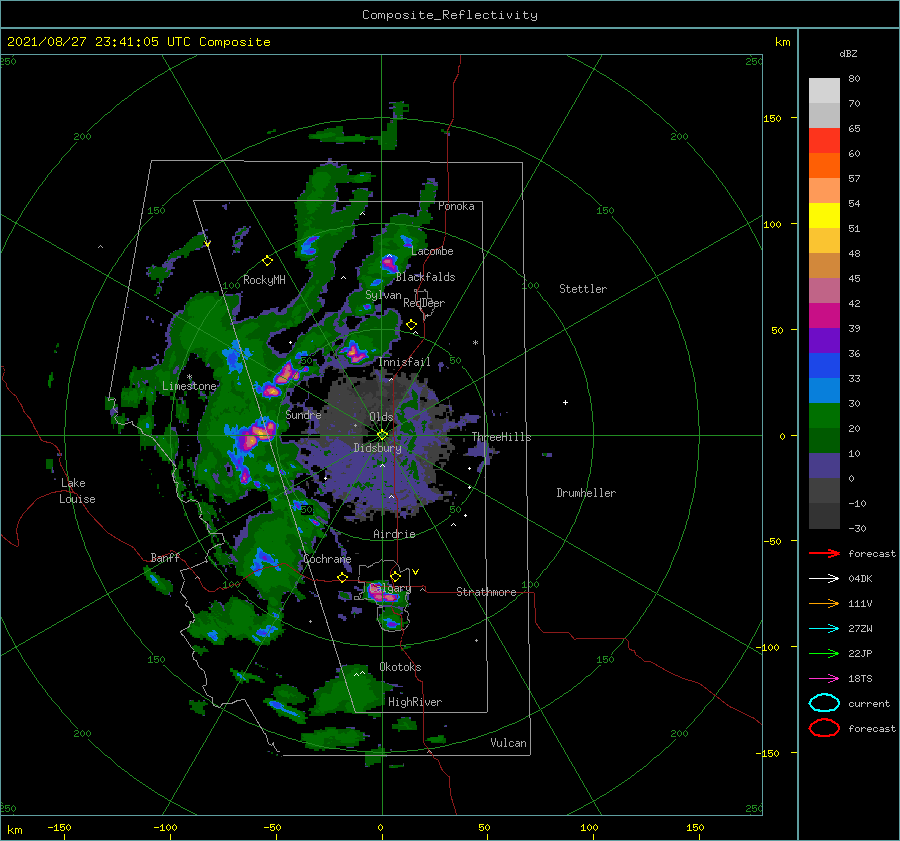Click the Ponoka label
Image resolution: width=900 pixels, height=841 pixels.
pos(456,206)
